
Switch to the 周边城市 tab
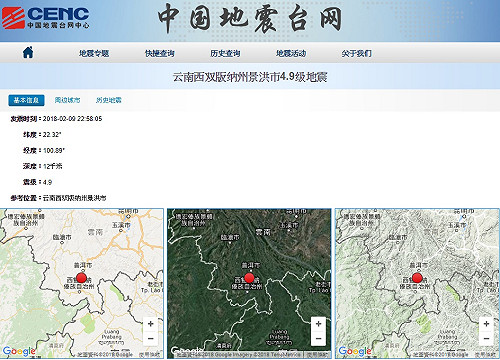[67, 100]
